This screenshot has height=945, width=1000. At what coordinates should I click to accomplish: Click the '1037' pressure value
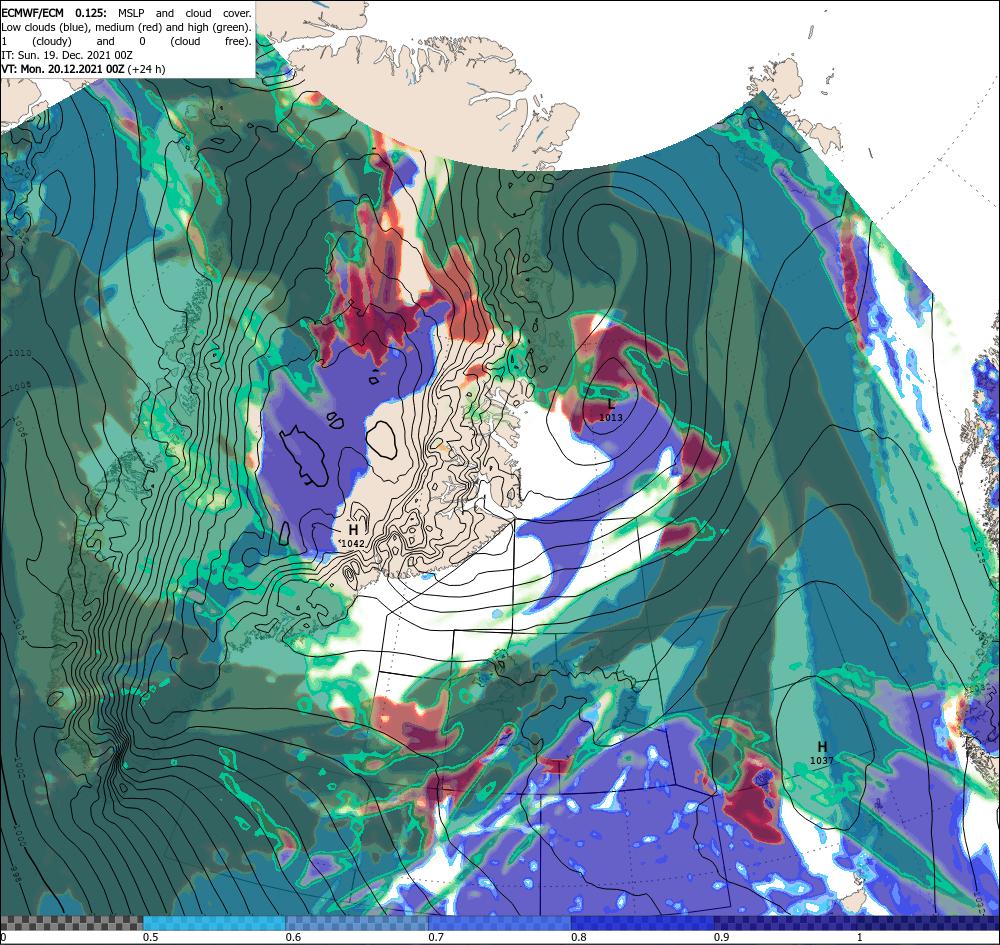coord(821,760)
